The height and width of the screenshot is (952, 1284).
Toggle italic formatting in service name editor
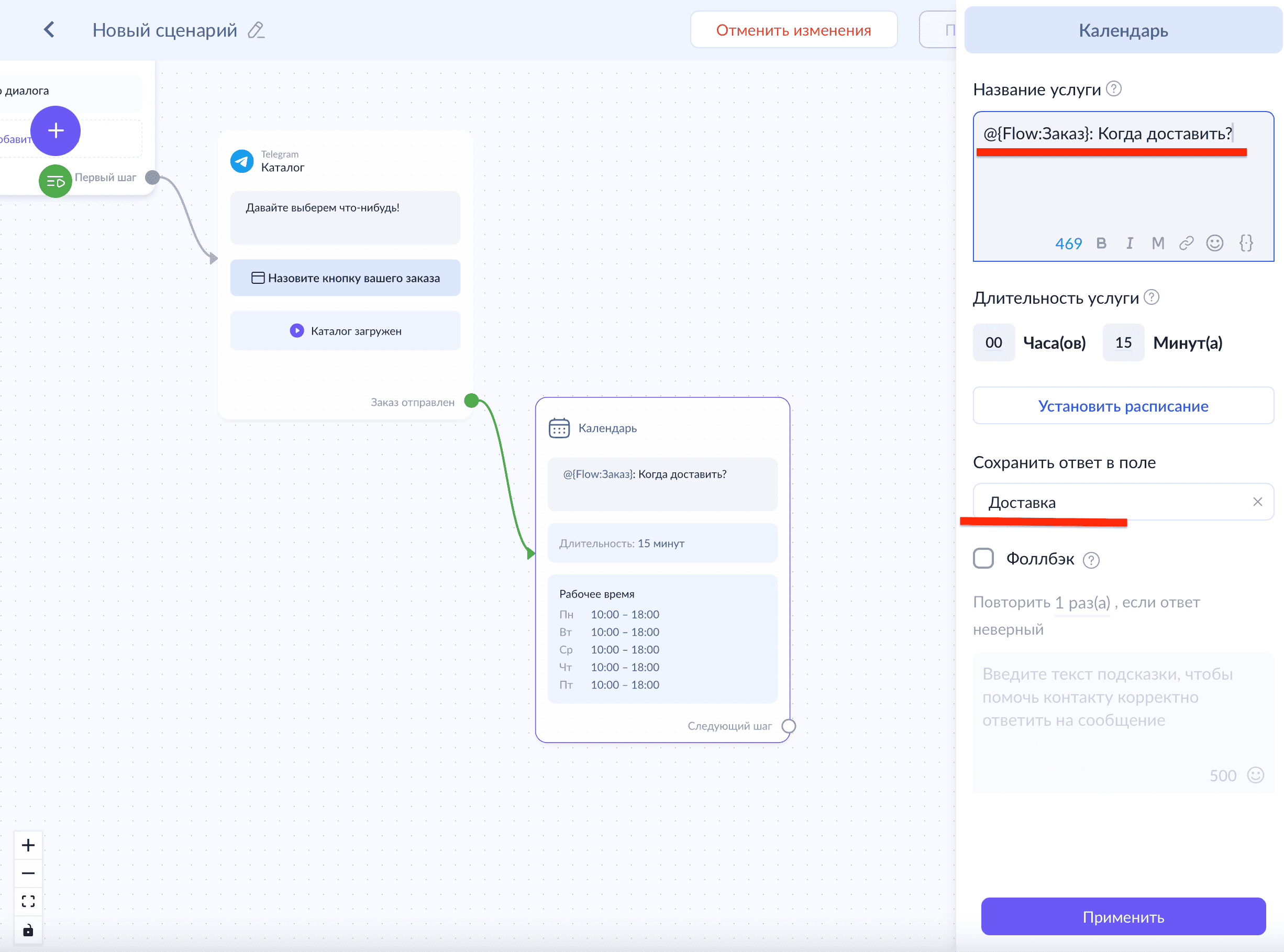pyautogui.click(x=1130, y=243)
